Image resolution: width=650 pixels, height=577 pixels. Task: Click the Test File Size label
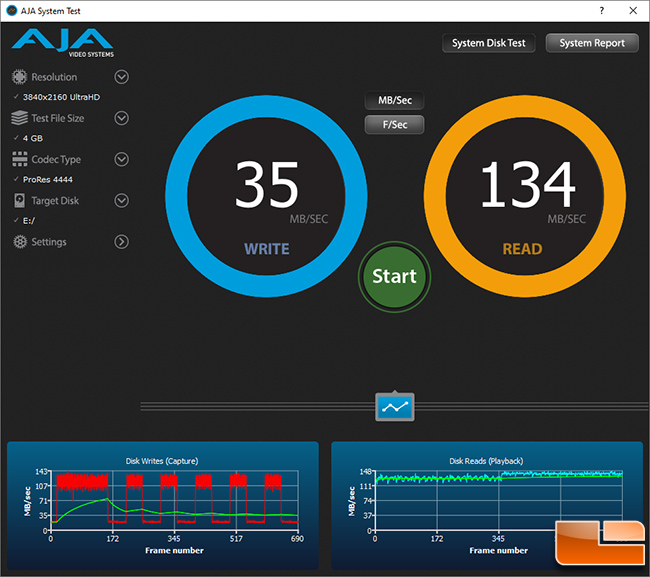click(x=58, y=118)
